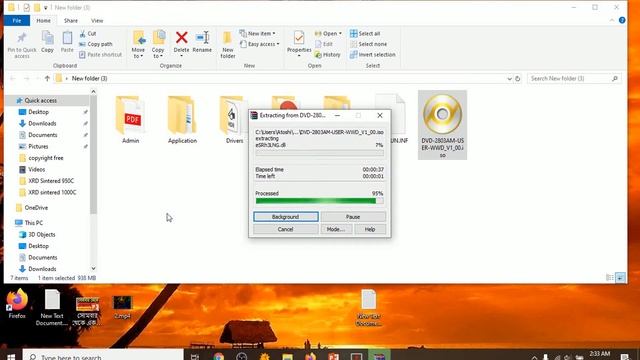The image size is (640, 360).
Task: Click the navigation pane scrollbar
Action: pos(93,154)
